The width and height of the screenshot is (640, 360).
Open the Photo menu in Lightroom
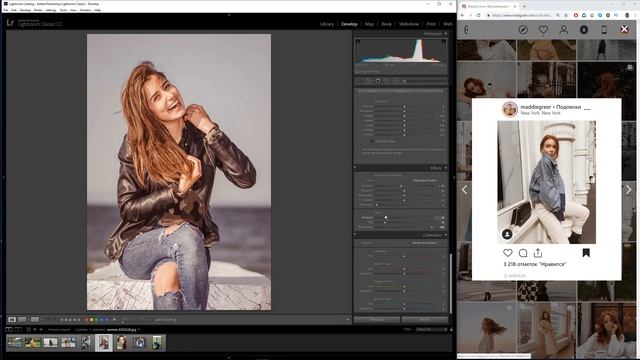click(38, 10)
